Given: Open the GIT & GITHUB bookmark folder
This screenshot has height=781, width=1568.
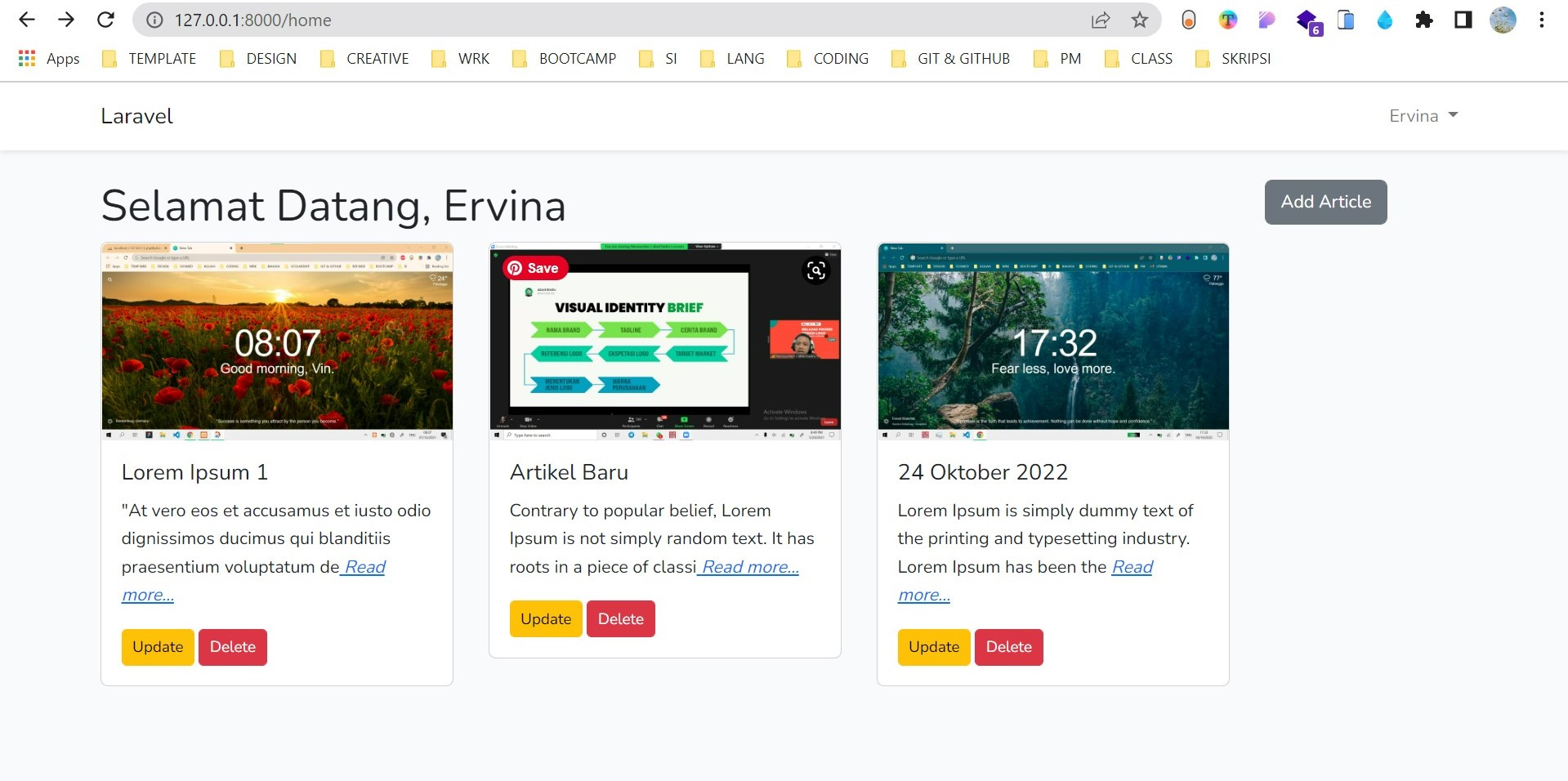Looking at the screenshot, I should coord(950,59).
